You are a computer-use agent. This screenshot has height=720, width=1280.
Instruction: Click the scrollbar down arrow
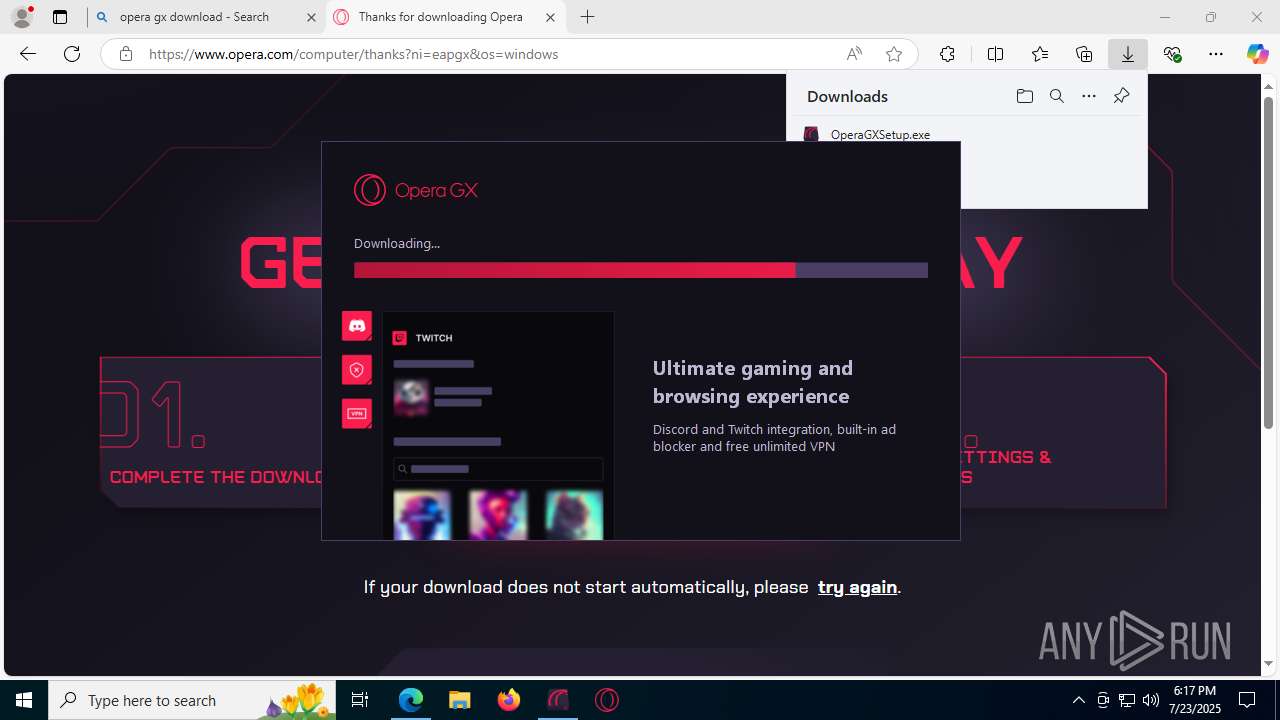coord(1268,664)
